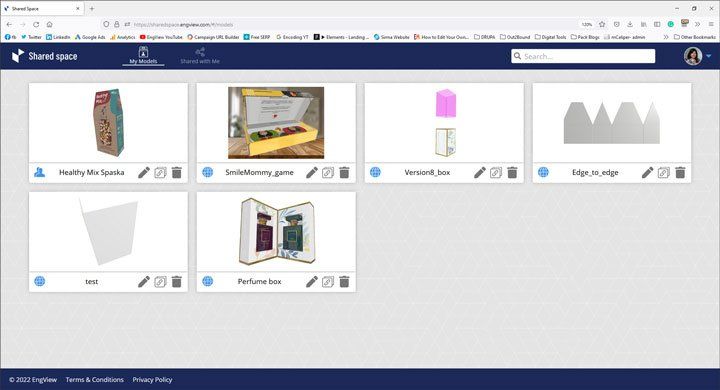720x390 pixels.
Task: Copy link for Healthy Mix Spaska
Action: 160,173
